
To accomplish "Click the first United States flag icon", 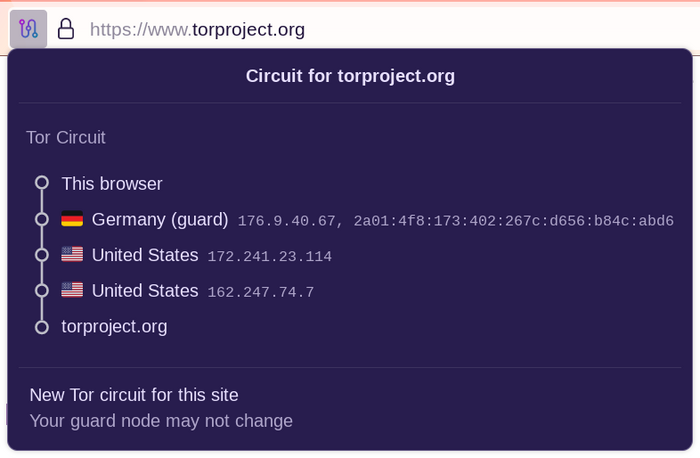I will tap(72, 254).
